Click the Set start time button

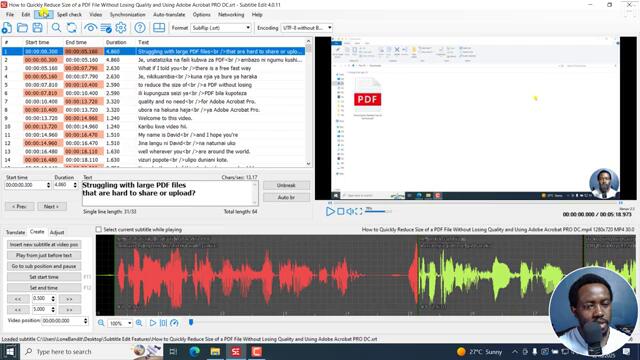(44, 277)
